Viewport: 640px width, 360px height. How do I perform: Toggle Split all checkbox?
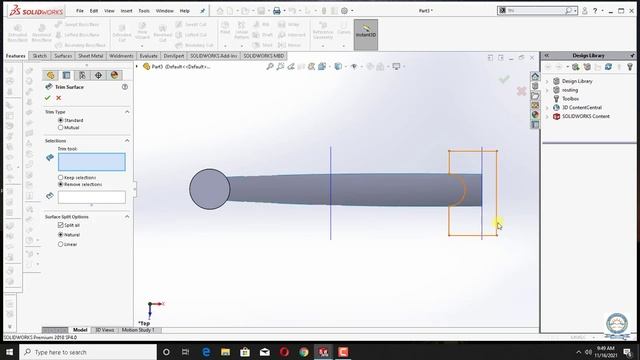pyautogui.click(x=60, y=225)
